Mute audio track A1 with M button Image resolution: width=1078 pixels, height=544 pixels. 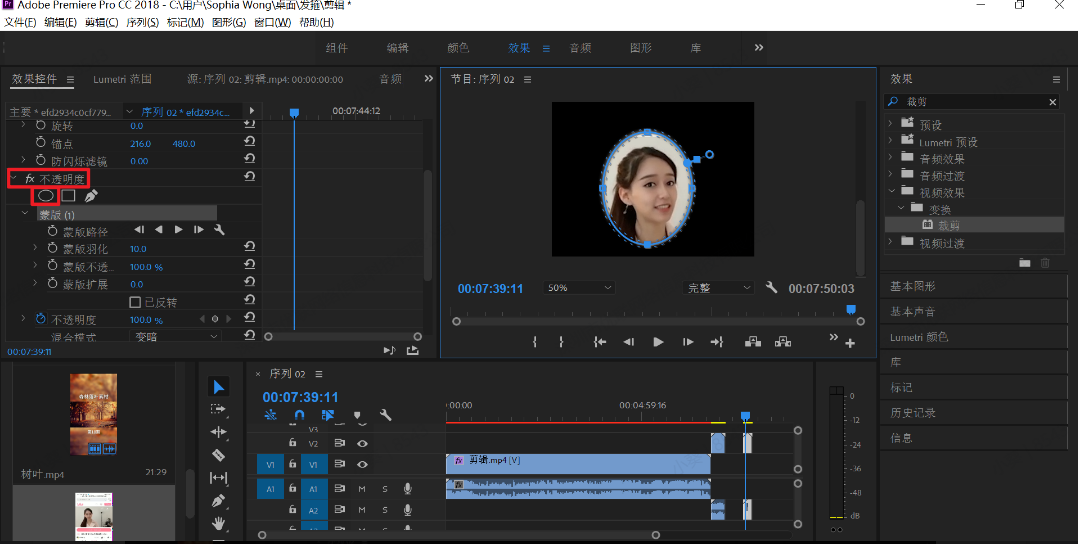(x=362, y=488)
